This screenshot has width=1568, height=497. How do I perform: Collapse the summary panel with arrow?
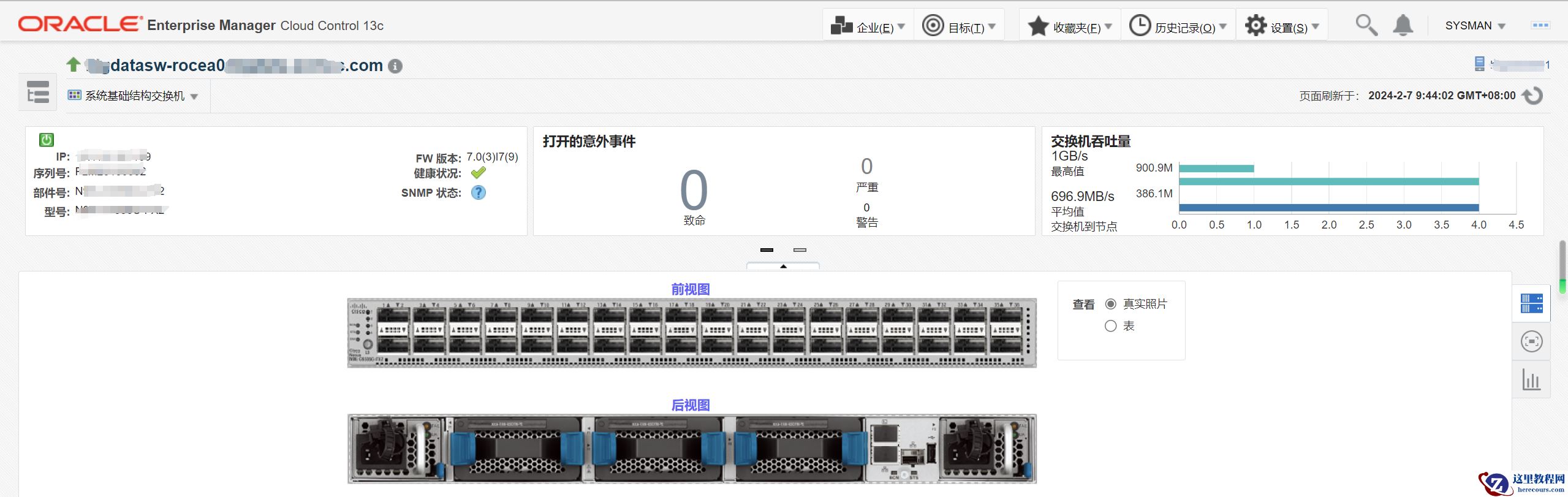click(x=783, y=266)
